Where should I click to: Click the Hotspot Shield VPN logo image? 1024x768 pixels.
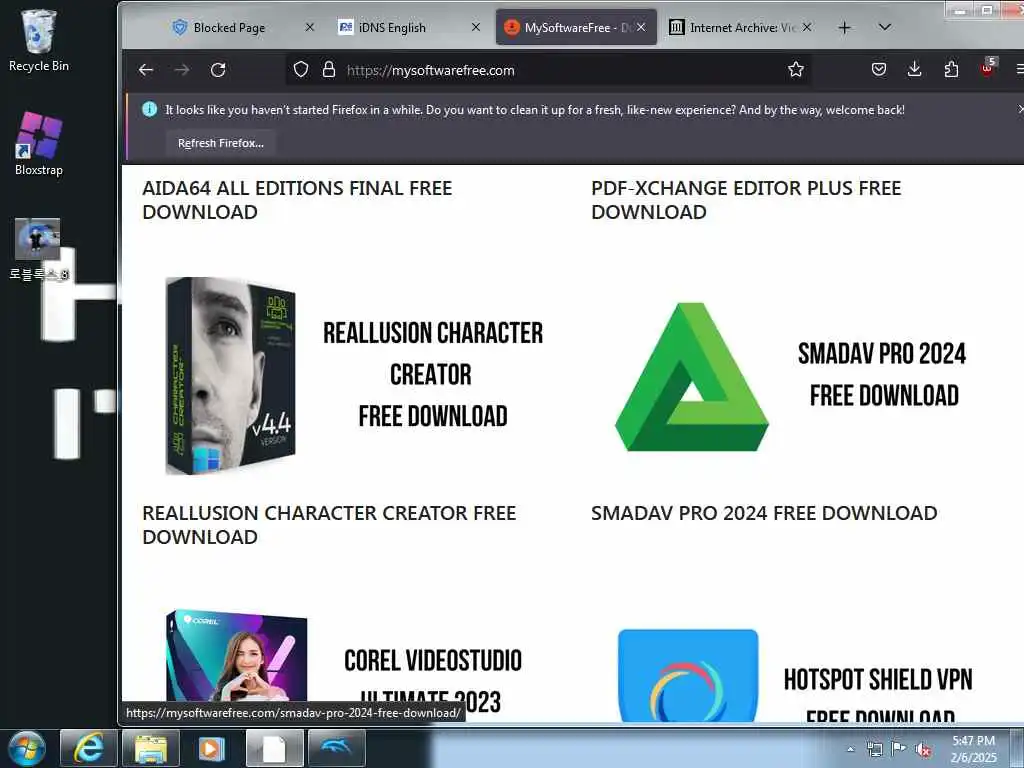(x=688, y=675)
